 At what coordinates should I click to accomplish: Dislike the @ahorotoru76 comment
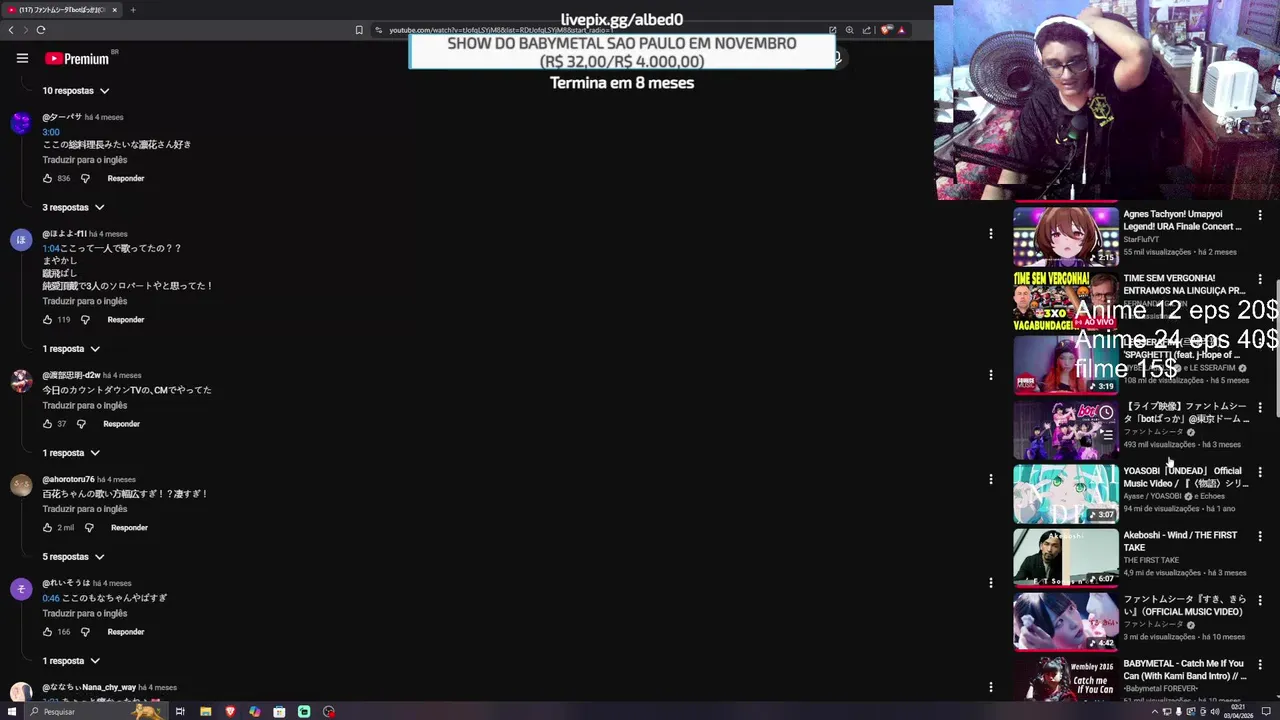tap(89, 528)
